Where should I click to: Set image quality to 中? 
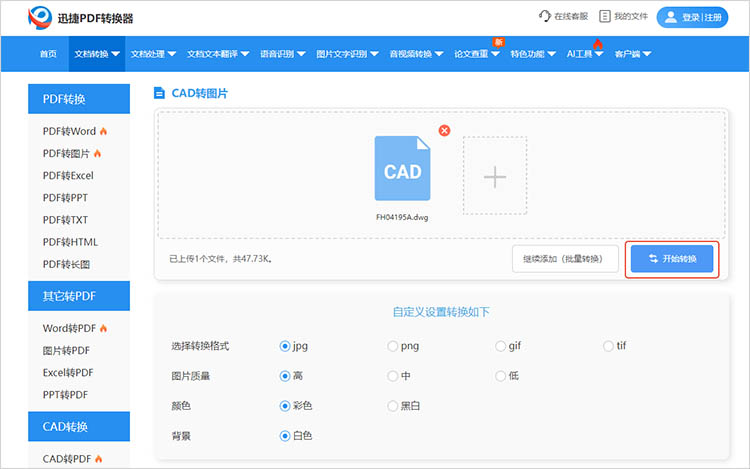coord(392,376)
